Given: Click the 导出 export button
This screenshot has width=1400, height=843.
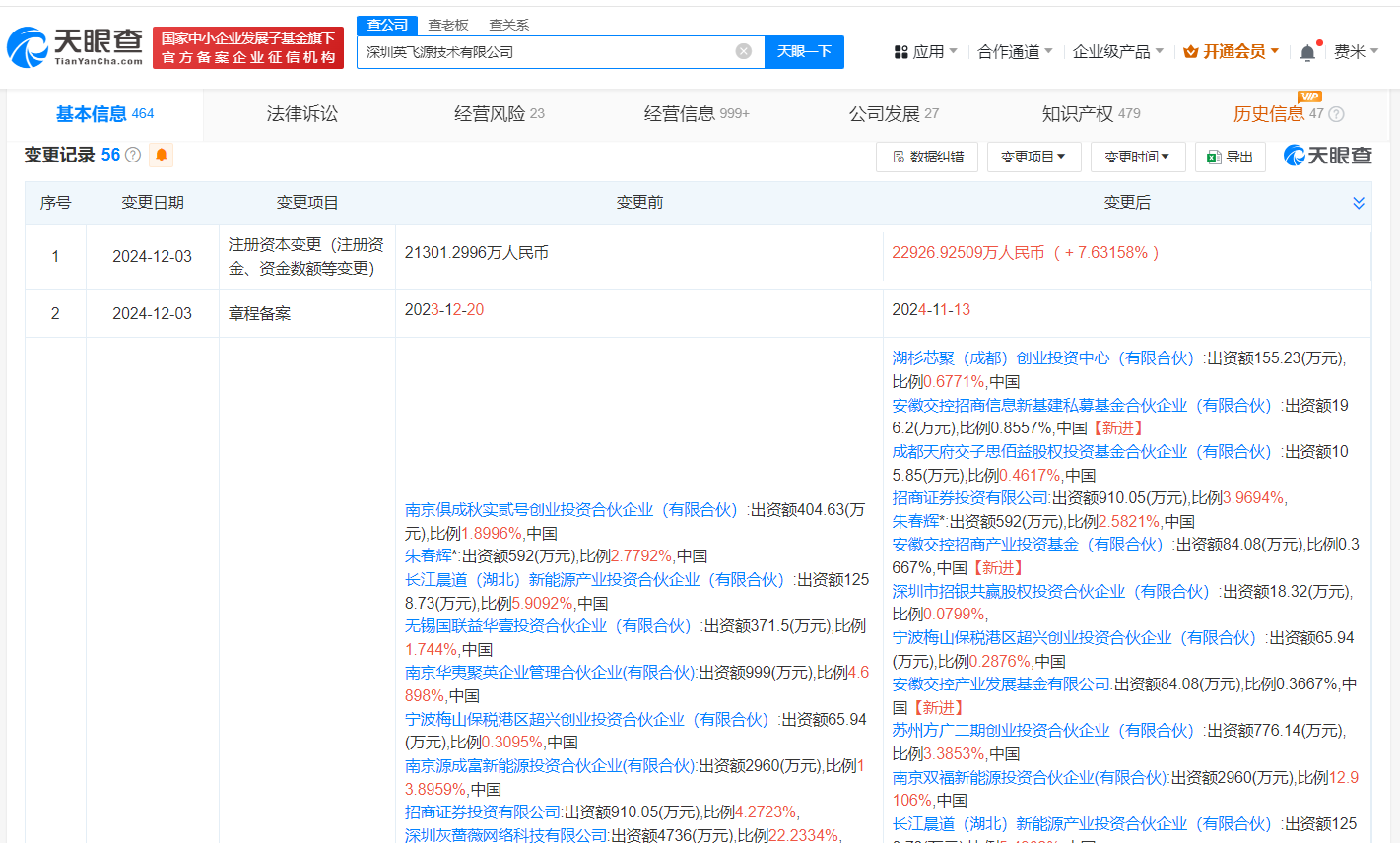Looking at the screenshot, I should click(x=1230, y=157).
